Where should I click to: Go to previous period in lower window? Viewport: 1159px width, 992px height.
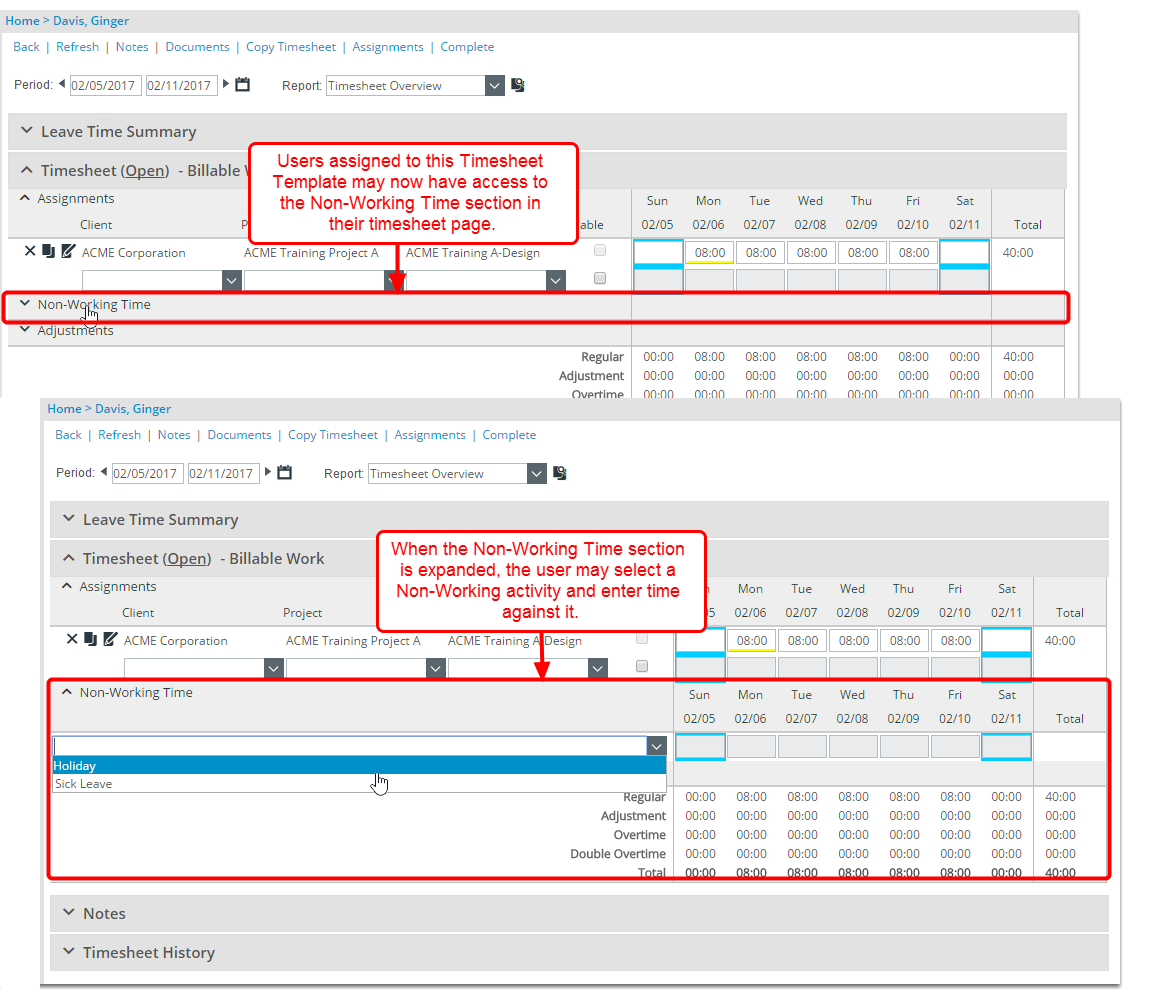(x=104, y=472)
